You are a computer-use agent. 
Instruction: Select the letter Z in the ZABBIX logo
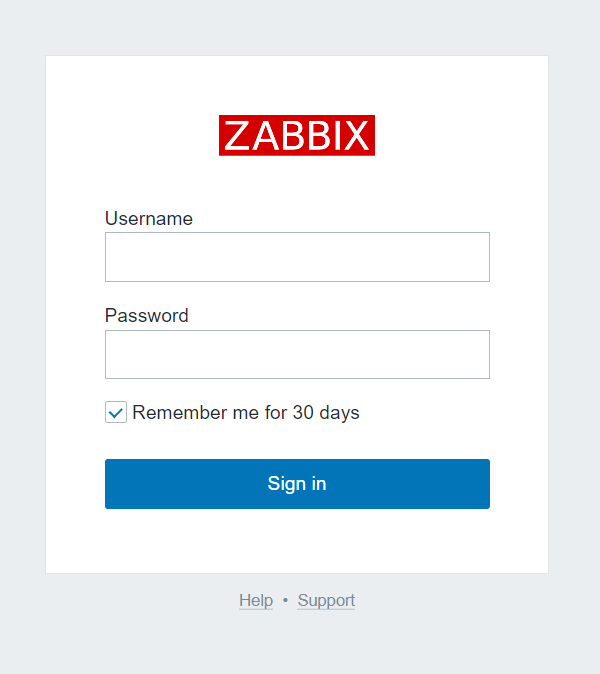pos(237,135)
